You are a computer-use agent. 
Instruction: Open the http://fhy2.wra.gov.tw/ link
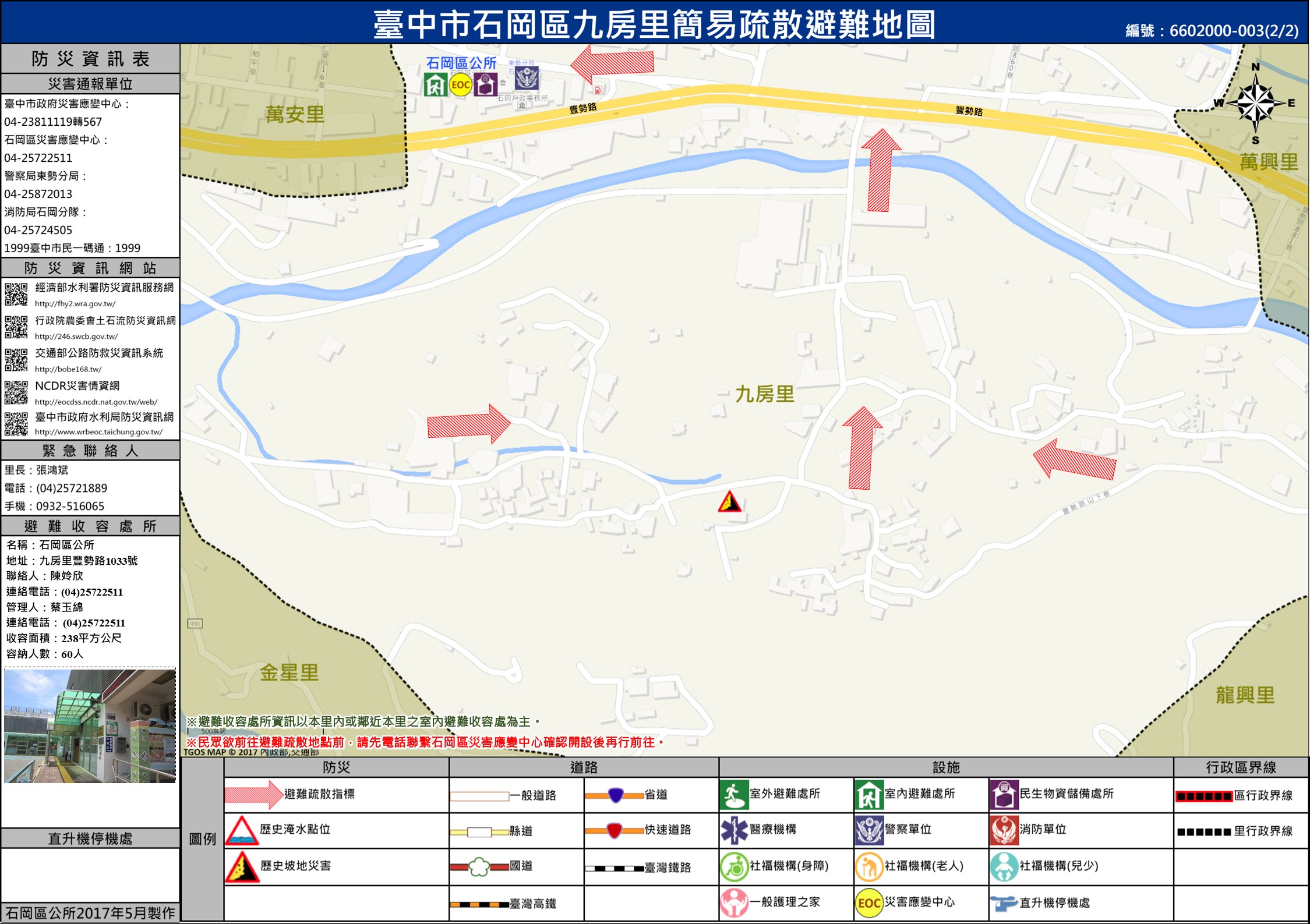[75, 303]
